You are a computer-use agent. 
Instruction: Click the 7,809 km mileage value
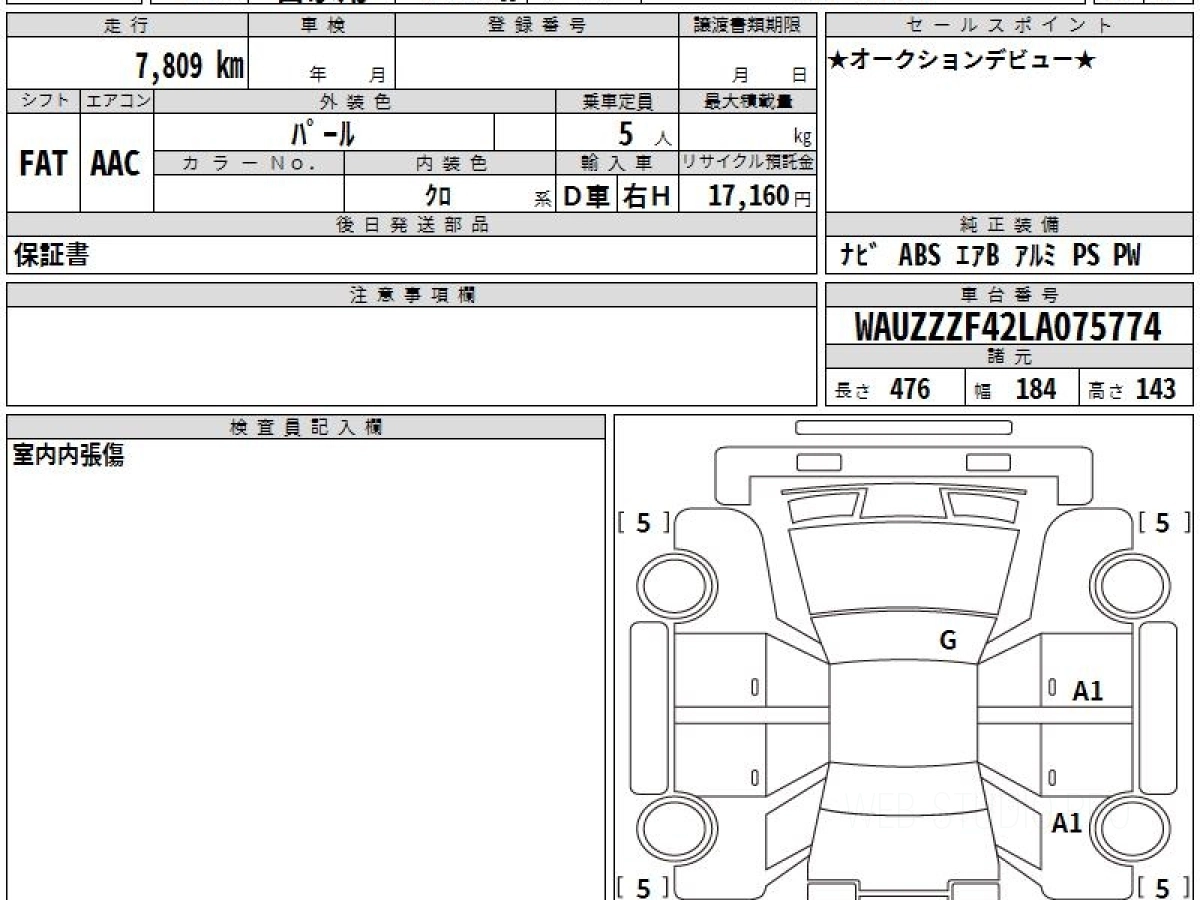[189, 66]
